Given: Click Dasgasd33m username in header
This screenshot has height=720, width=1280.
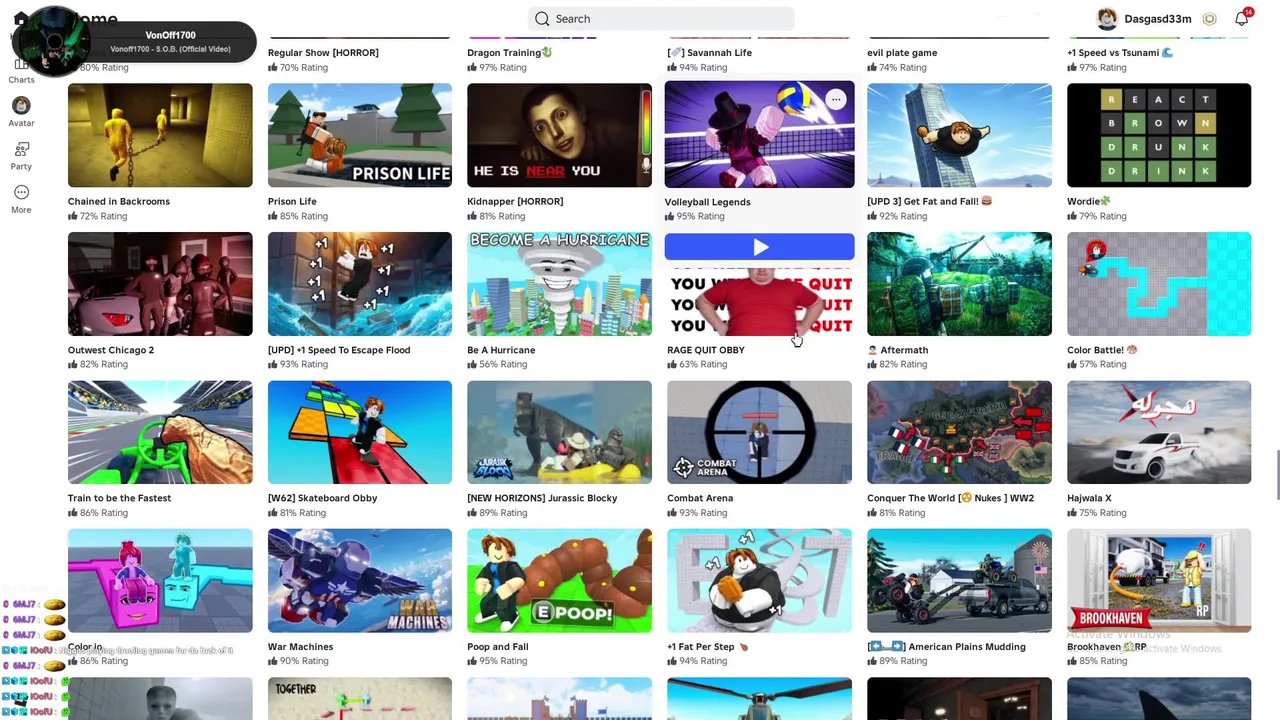Looking at the screenshot, I should pos(1158,19).
